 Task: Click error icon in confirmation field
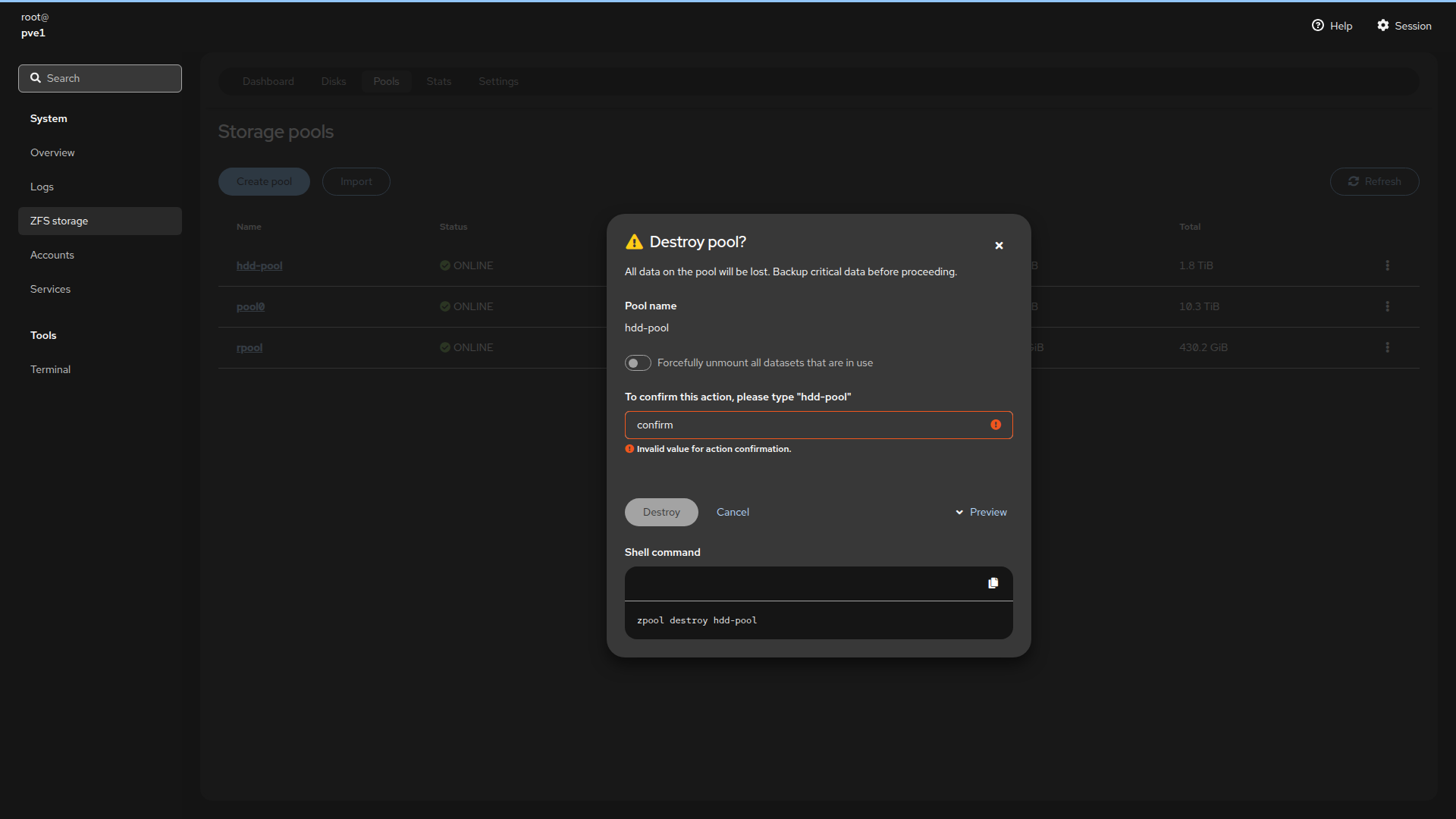click(x=996, y=425)
